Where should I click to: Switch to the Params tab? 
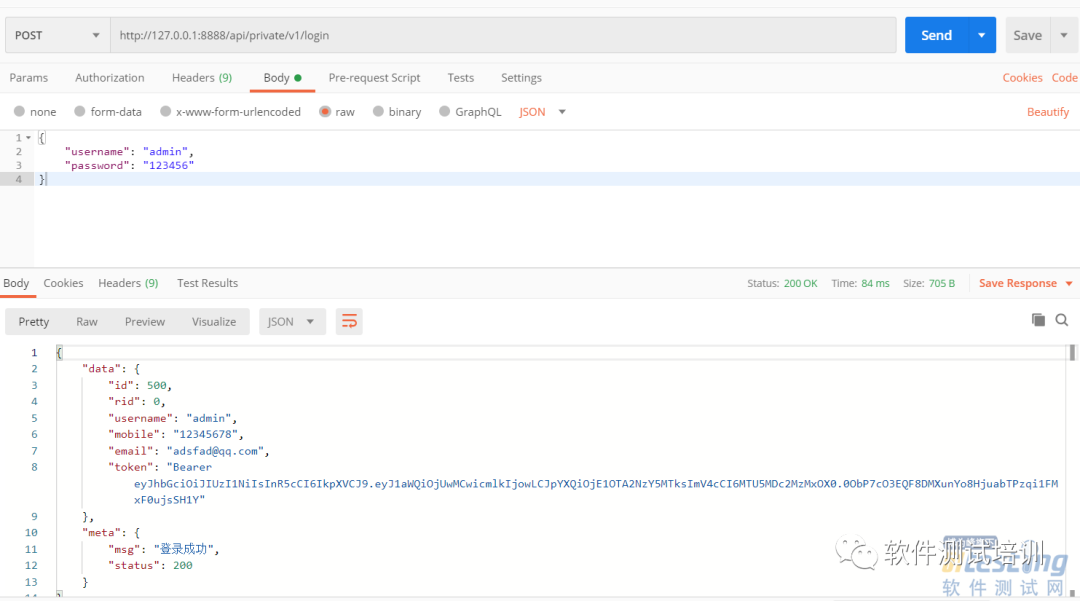coord(29,78)
